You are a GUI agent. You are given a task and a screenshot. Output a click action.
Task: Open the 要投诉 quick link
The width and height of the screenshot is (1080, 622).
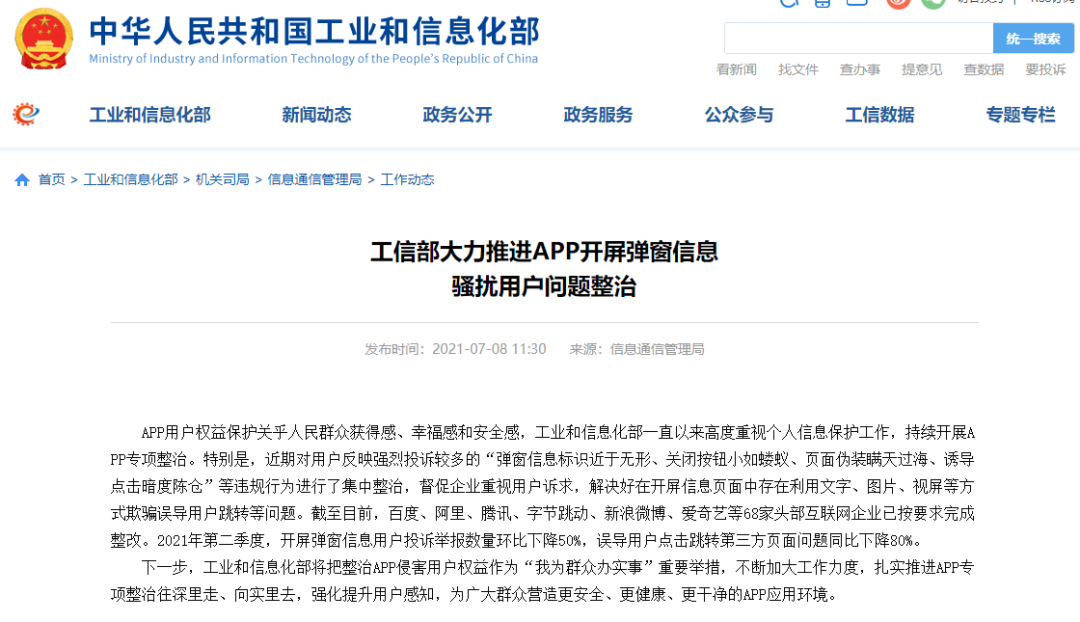(x=1045, y=69)
